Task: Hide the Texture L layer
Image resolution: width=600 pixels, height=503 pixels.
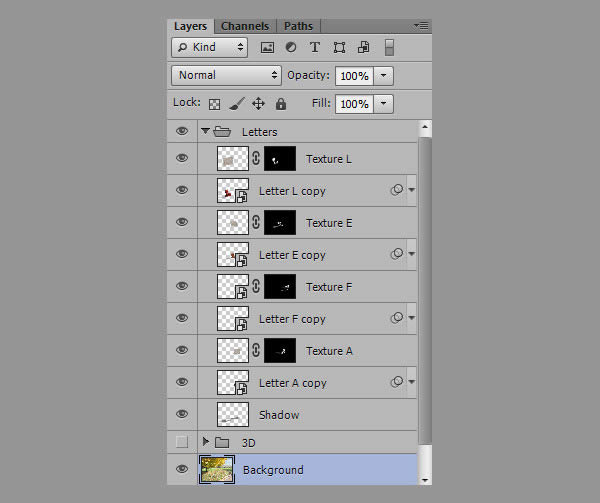Action: pyautogui.click(x=181, y=158)
